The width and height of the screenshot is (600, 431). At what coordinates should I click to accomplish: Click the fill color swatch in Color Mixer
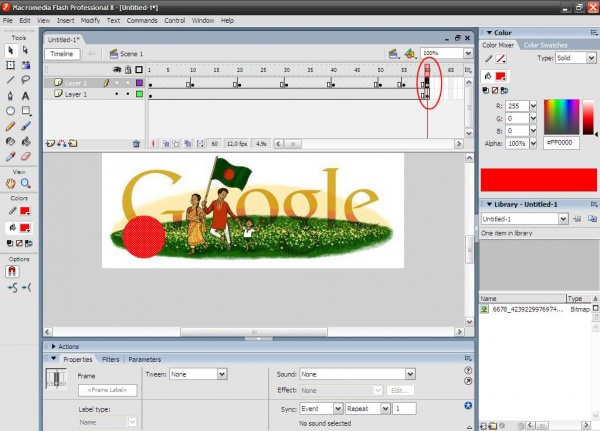point(501,76)
